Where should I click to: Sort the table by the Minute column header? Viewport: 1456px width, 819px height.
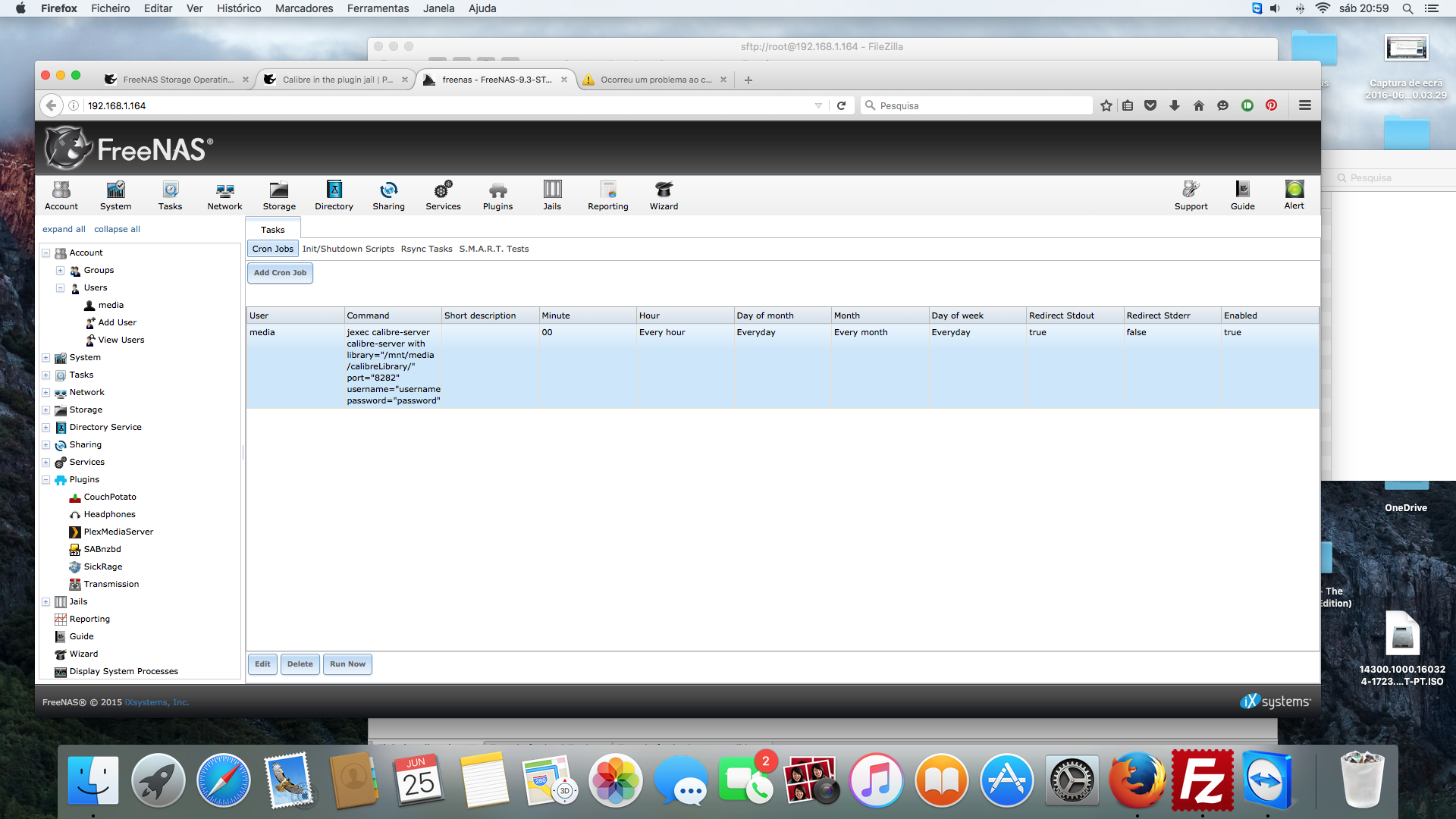pos(587,315)
